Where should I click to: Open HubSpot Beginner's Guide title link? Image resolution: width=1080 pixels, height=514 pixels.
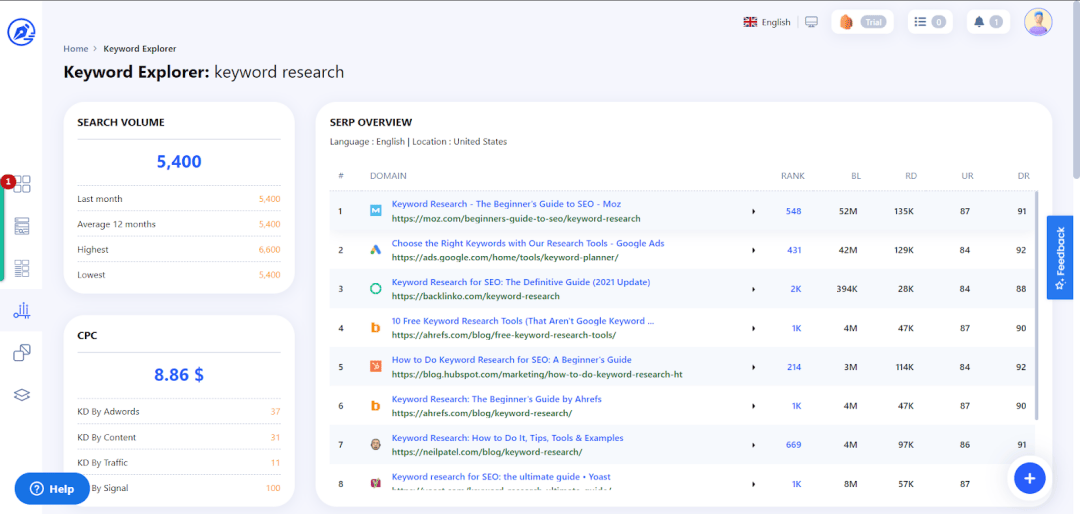(x=511, y=360)
